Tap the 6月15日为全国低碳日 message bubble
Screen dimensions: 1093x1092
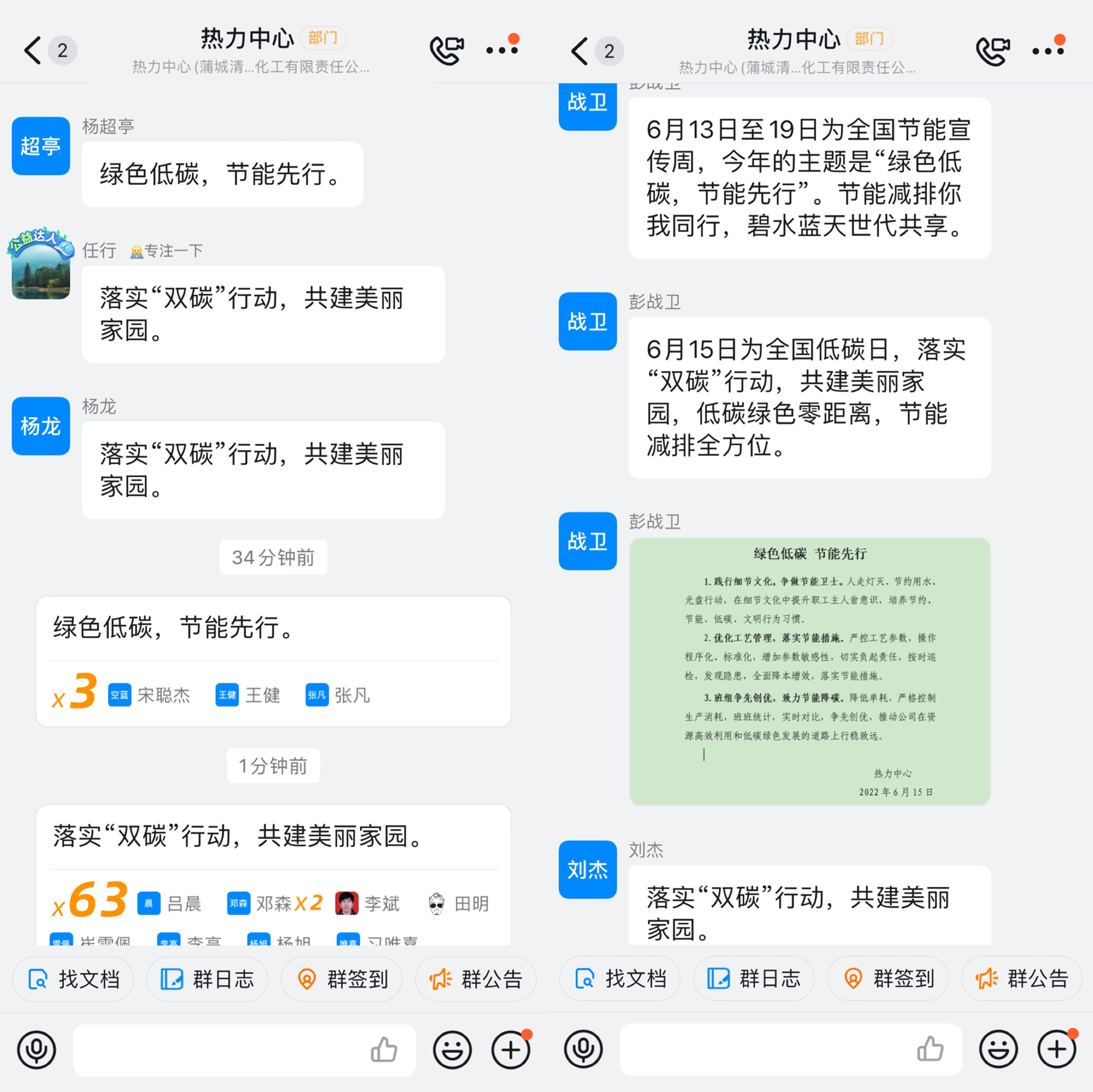(810, 398)
